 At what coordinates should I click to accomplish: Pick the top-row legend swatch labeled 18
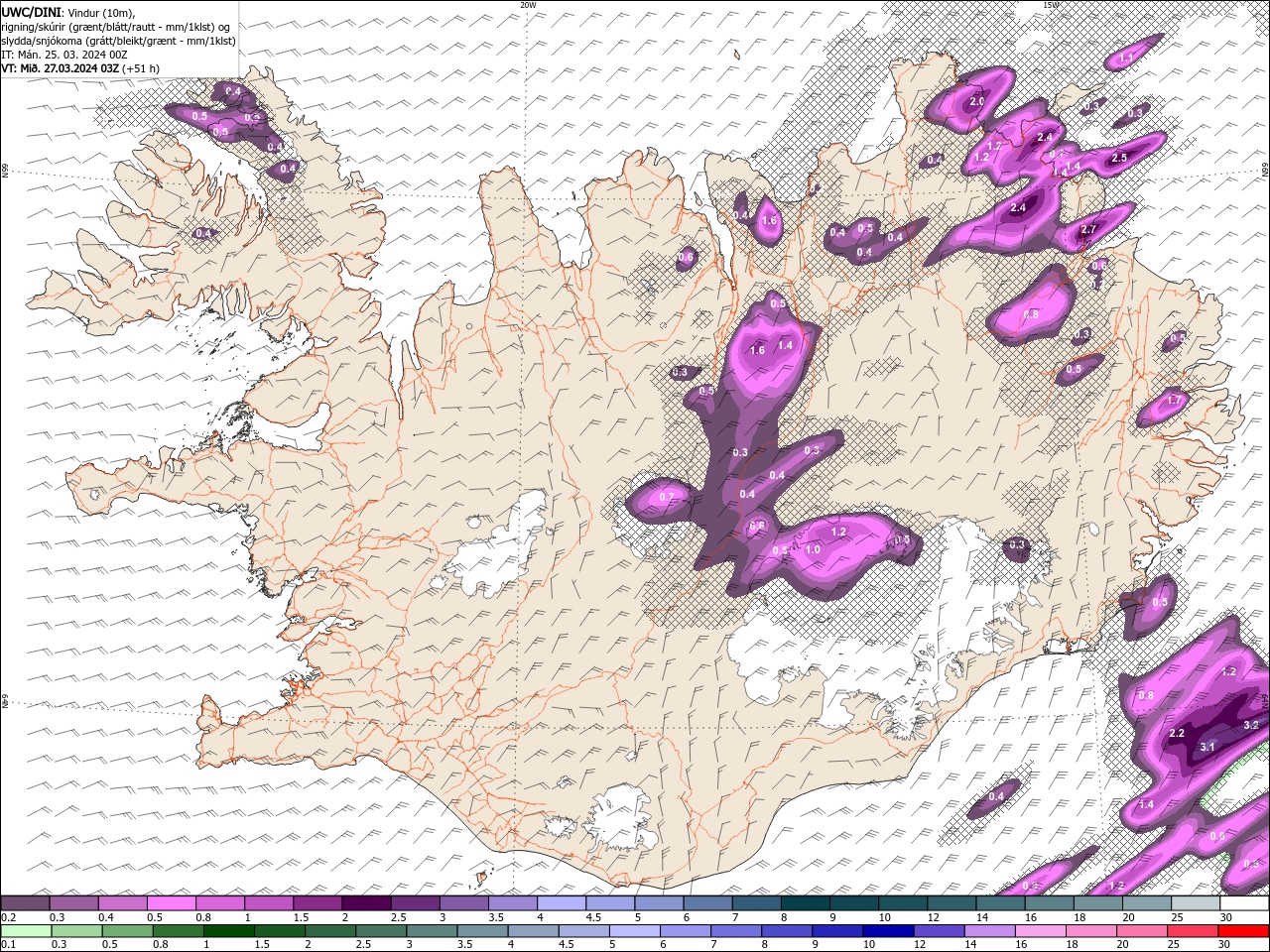[x=1099, y=902]
